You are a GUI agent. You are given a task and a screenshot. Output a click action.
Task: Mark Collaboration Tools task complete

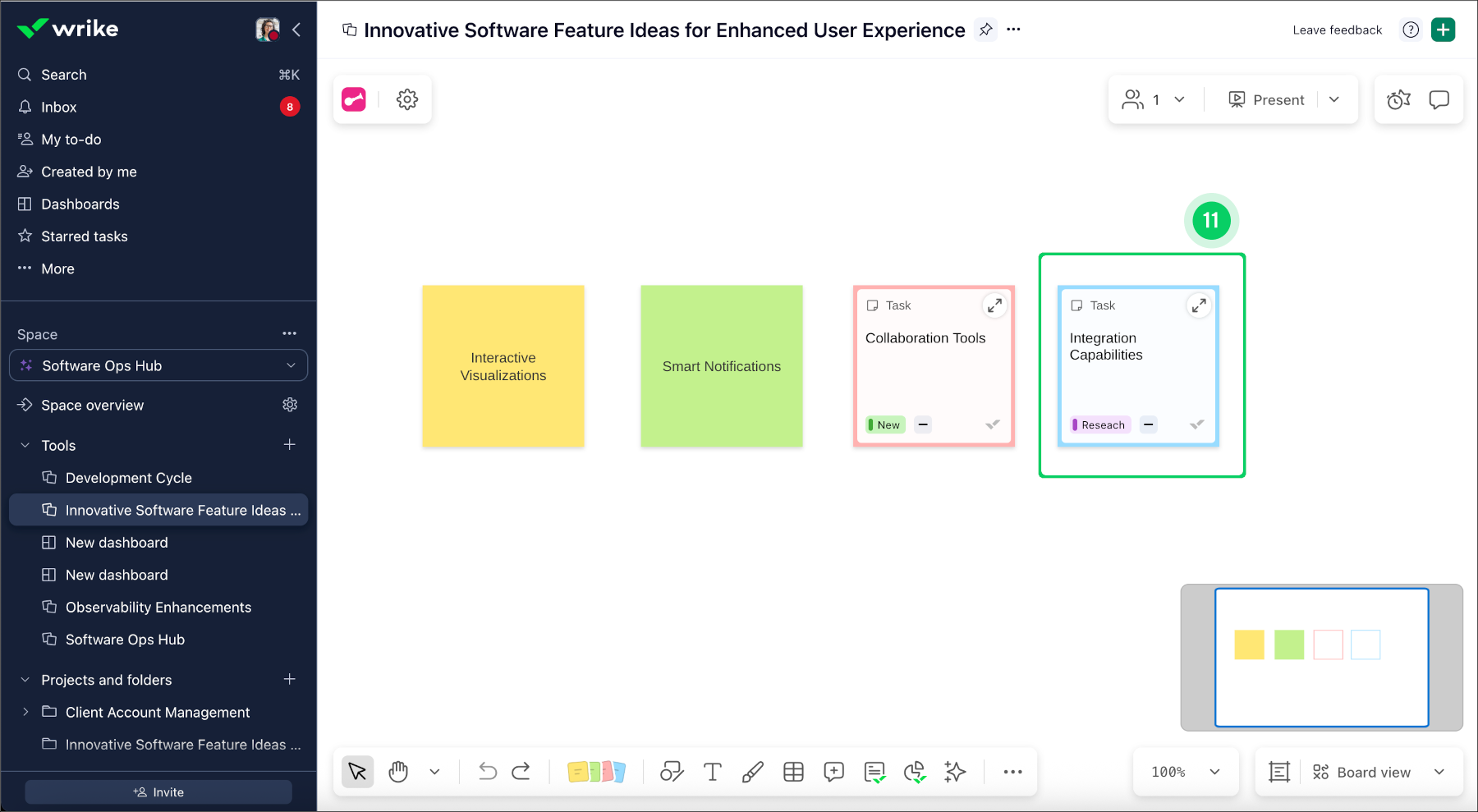tap(993, 424)
